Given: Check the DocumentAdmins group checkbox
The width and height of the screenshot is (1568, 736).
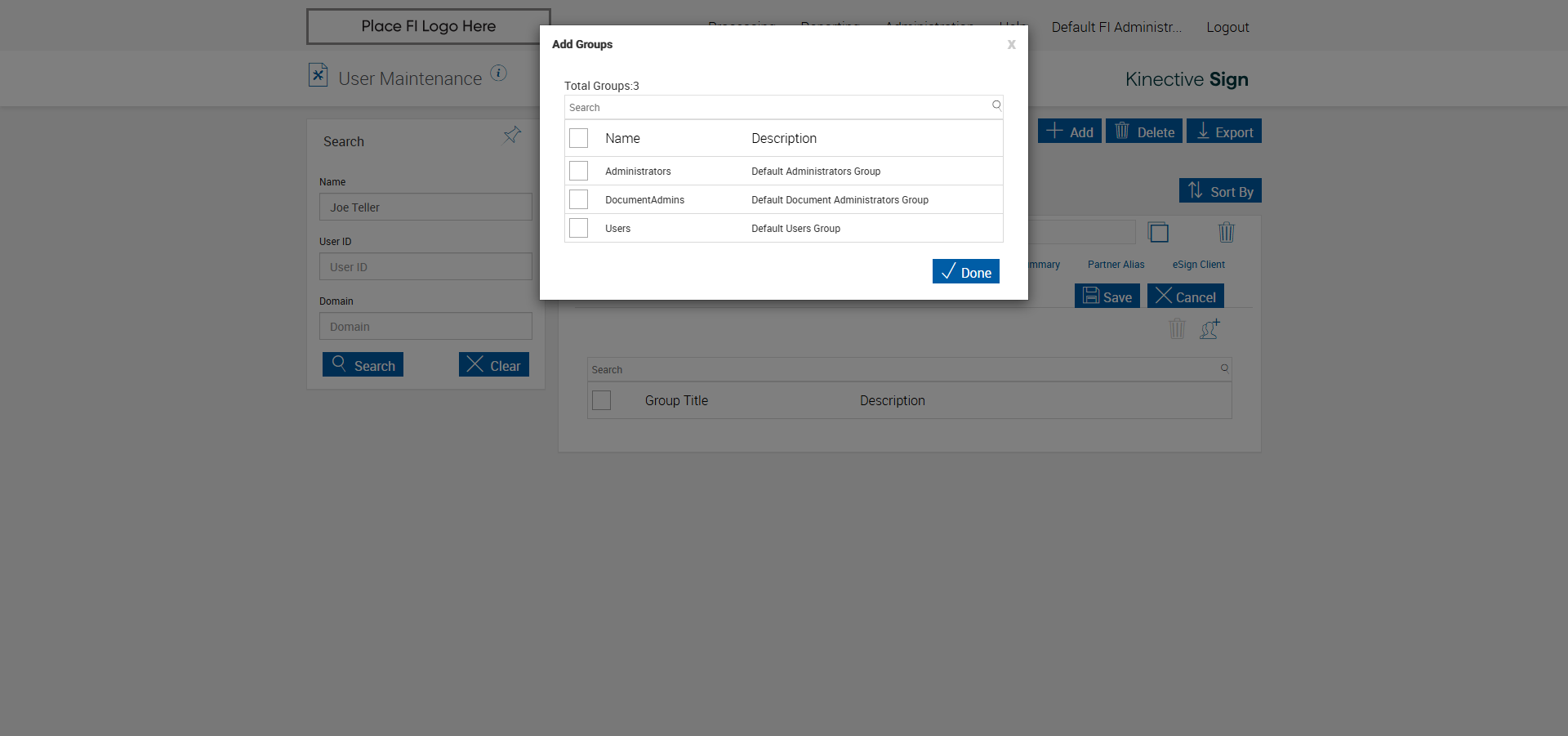Looking at the screenshot, I should pos(578,199).
